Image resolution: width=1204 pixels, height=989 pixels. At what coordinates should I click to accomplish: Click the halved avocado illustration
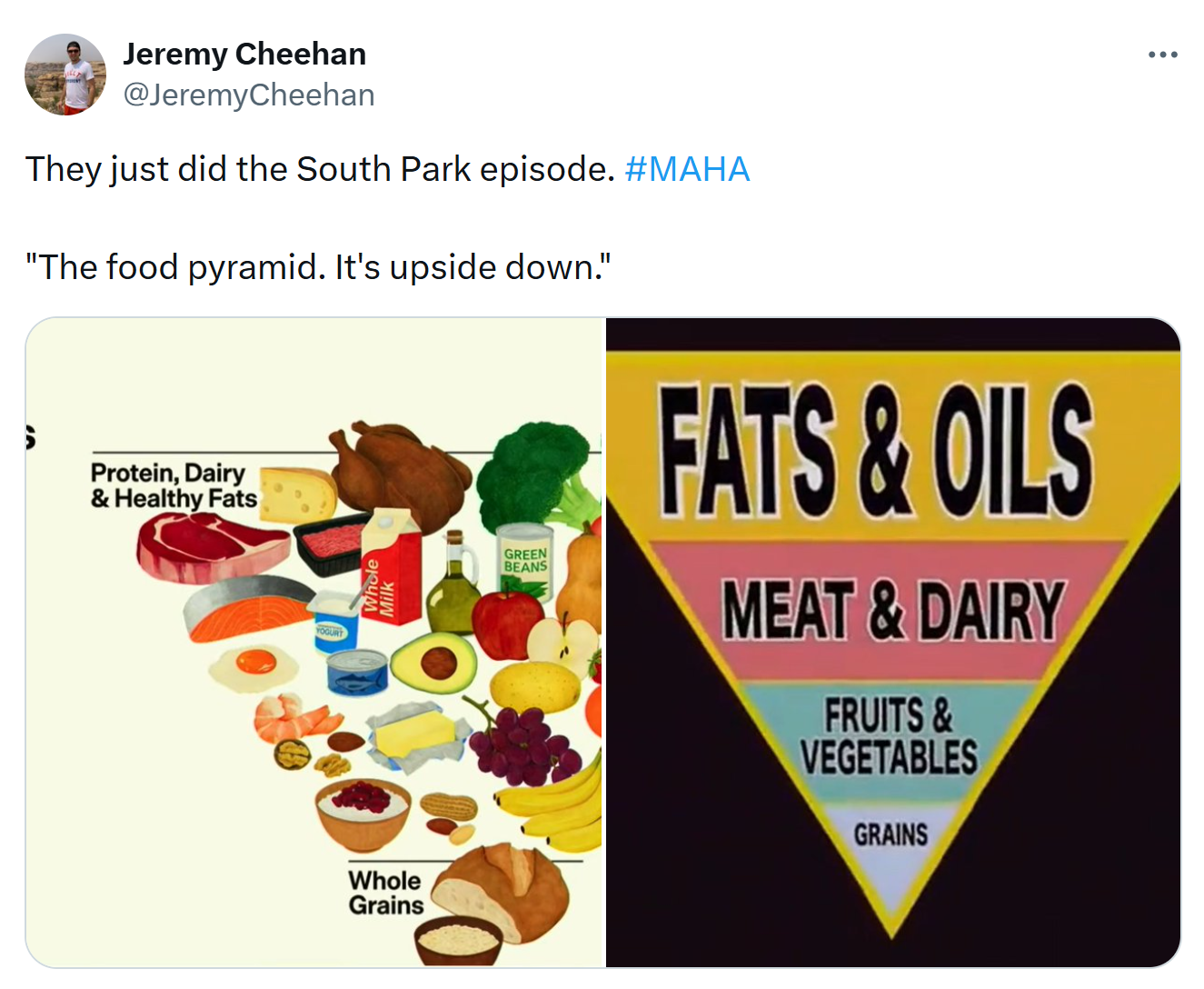pos(434,664)
